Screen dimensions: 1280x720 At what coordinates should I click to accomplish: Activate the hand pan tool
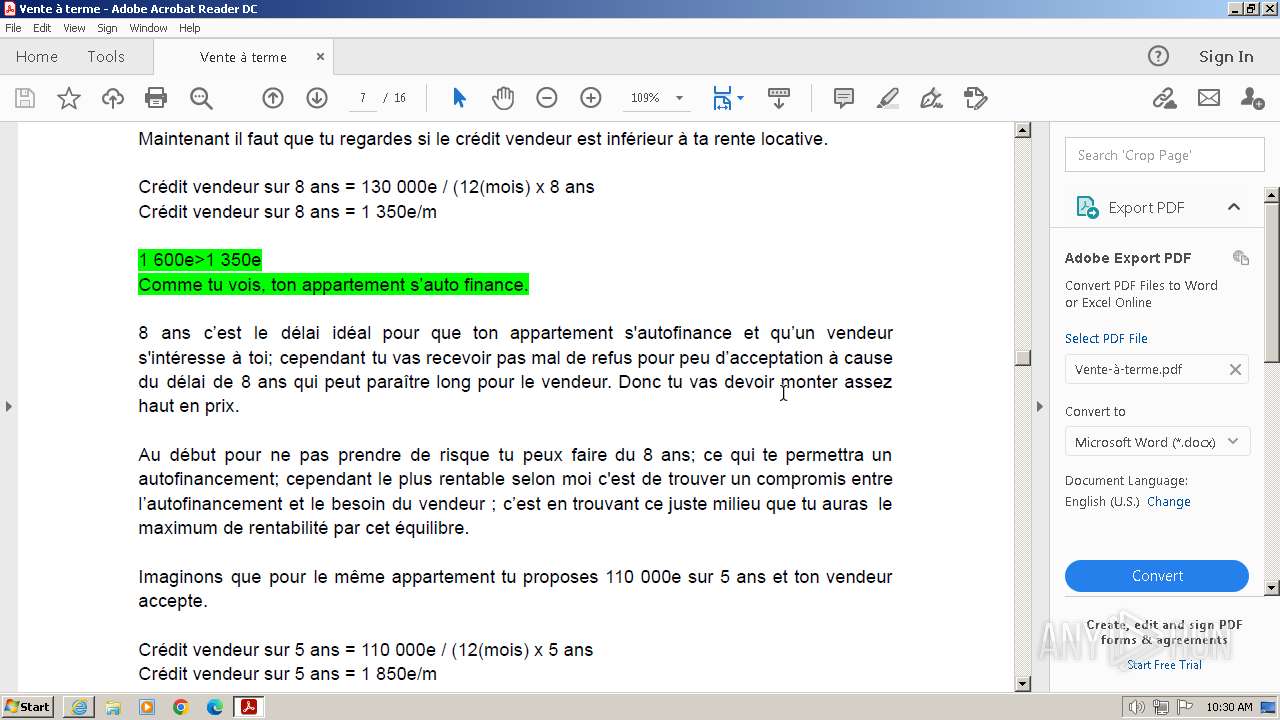click(503, 98)
